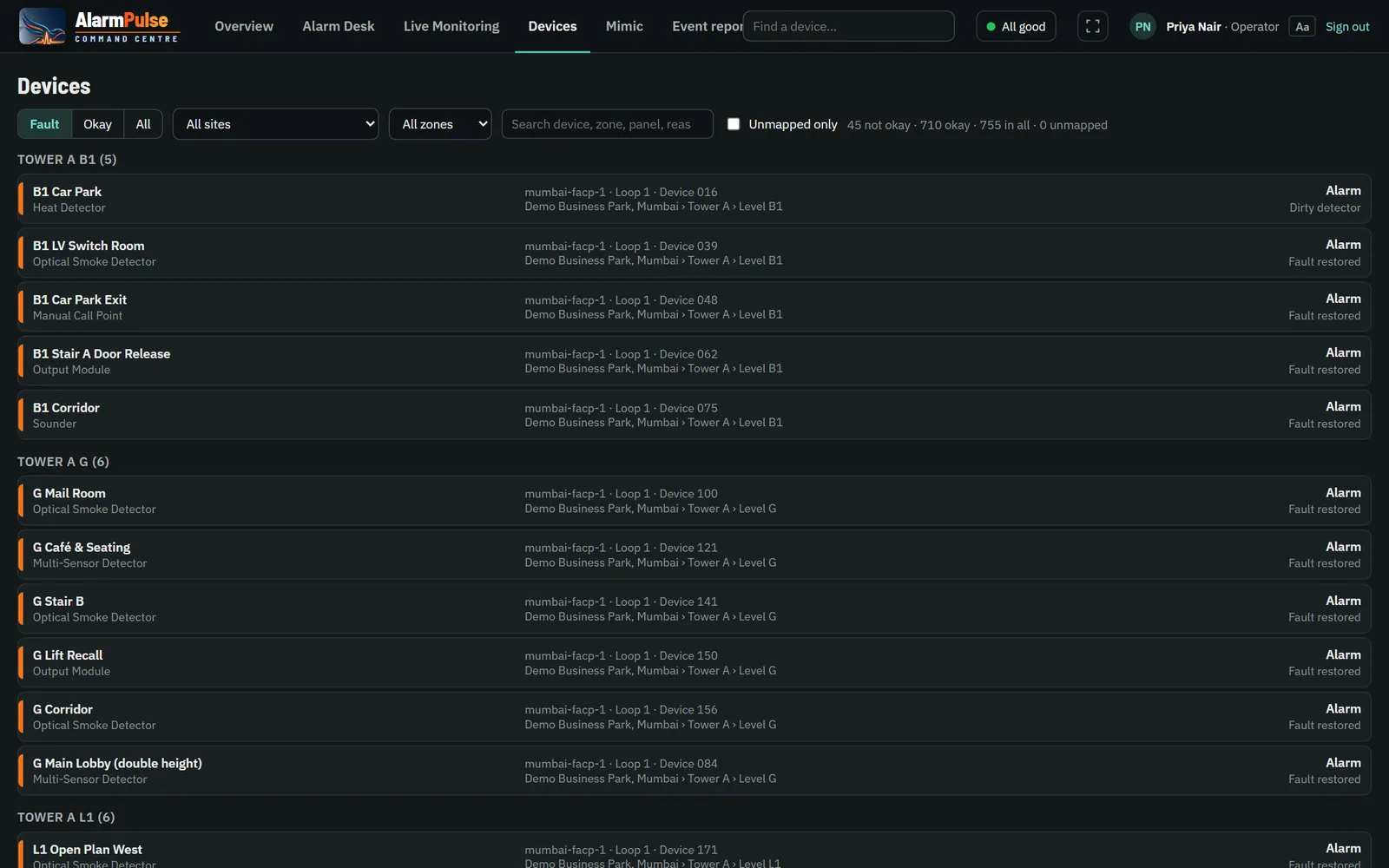This screenshot has height=868, width=1389.
Task: Open the L1 Open Plan West row
Action: point(694,852)
